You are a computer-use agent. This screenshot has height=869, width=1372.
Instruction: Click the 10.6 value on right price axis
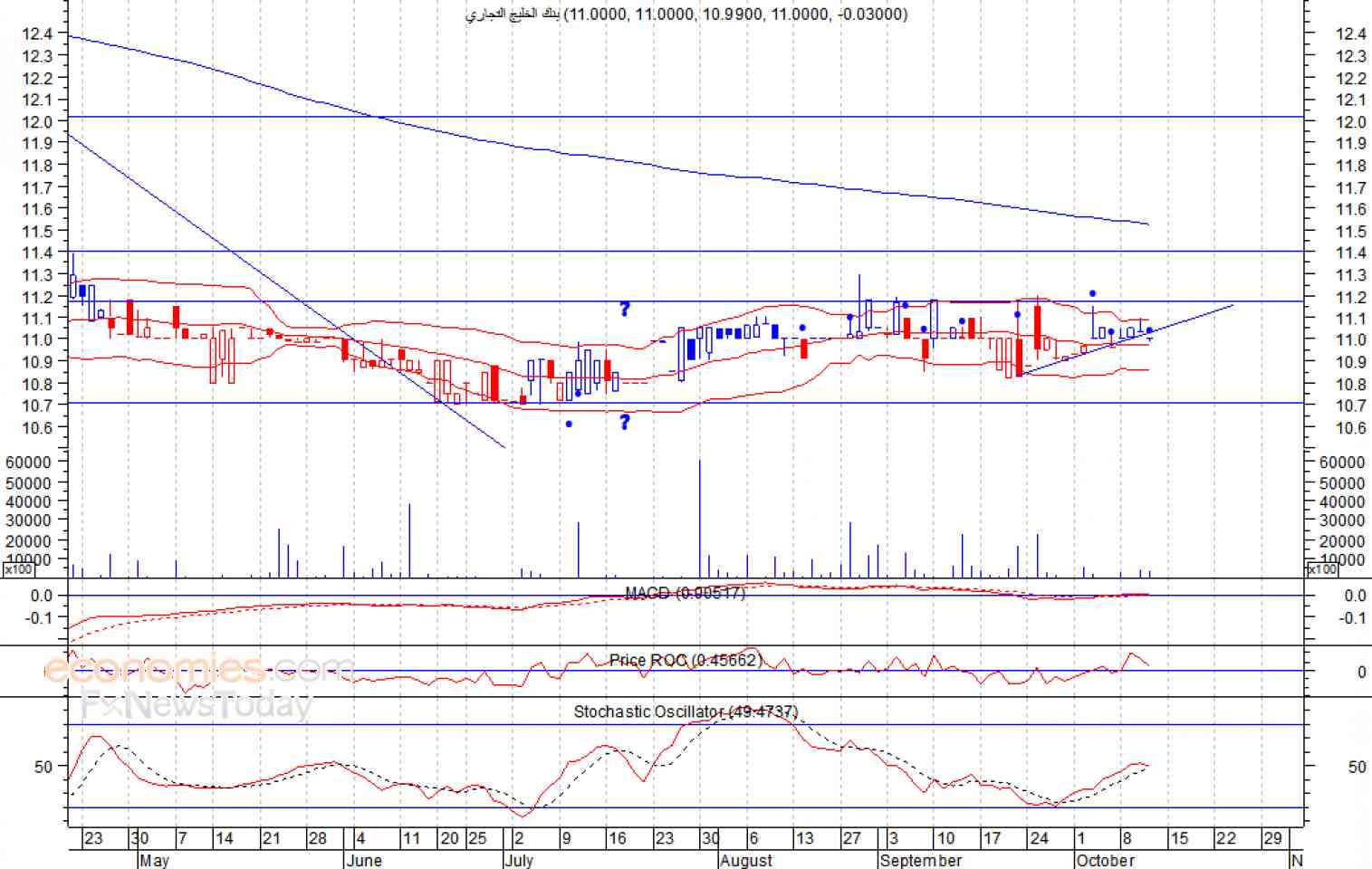[1350, 428]
